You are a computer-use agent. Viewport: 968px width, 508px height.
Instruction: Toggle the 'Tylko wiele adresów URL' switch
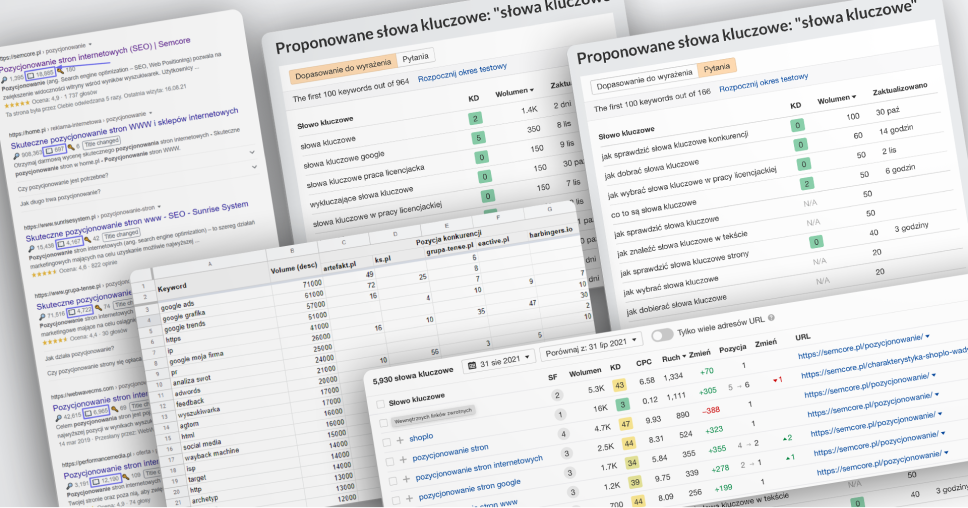(662, 335)
